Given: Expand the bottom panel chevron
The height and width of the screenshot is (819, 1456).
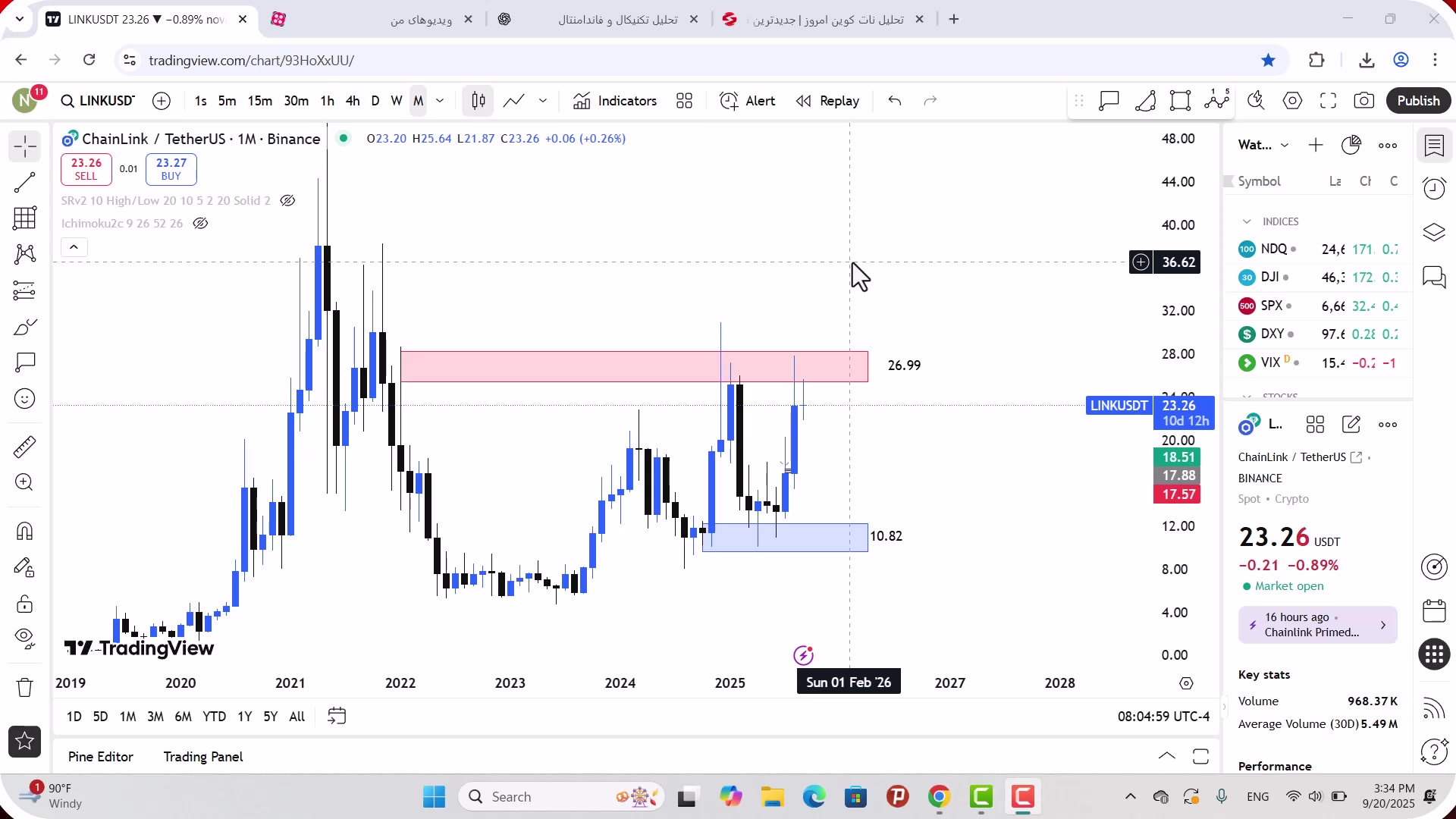Looking at the screenshot, I should point(1167,756).
